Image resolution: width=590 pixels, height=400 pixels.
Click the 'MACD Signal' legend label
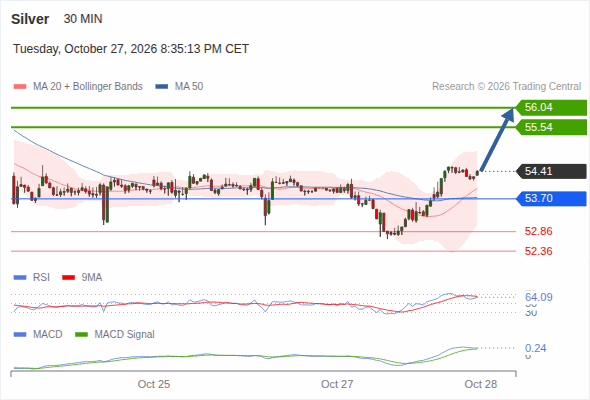[125, 335]
